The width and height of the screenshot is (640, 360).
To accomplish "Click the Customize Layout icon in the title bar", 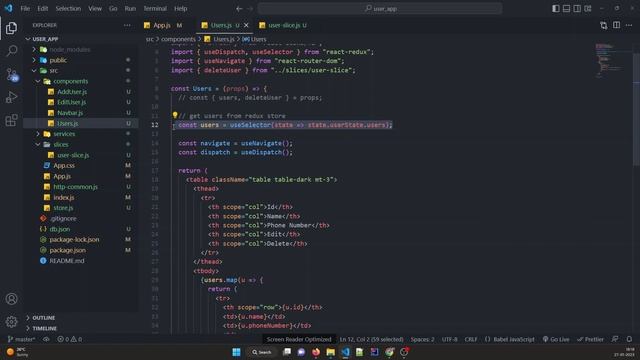I will [588, 8].
